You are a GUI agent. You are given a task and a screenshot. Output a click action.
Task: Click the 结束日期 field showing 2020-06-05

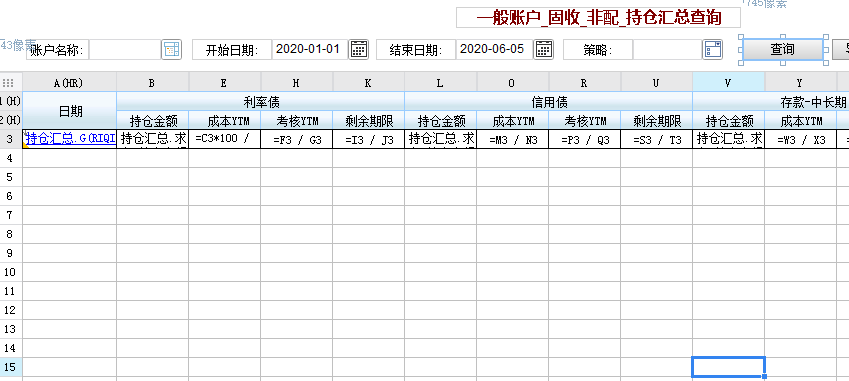point(494,50)
